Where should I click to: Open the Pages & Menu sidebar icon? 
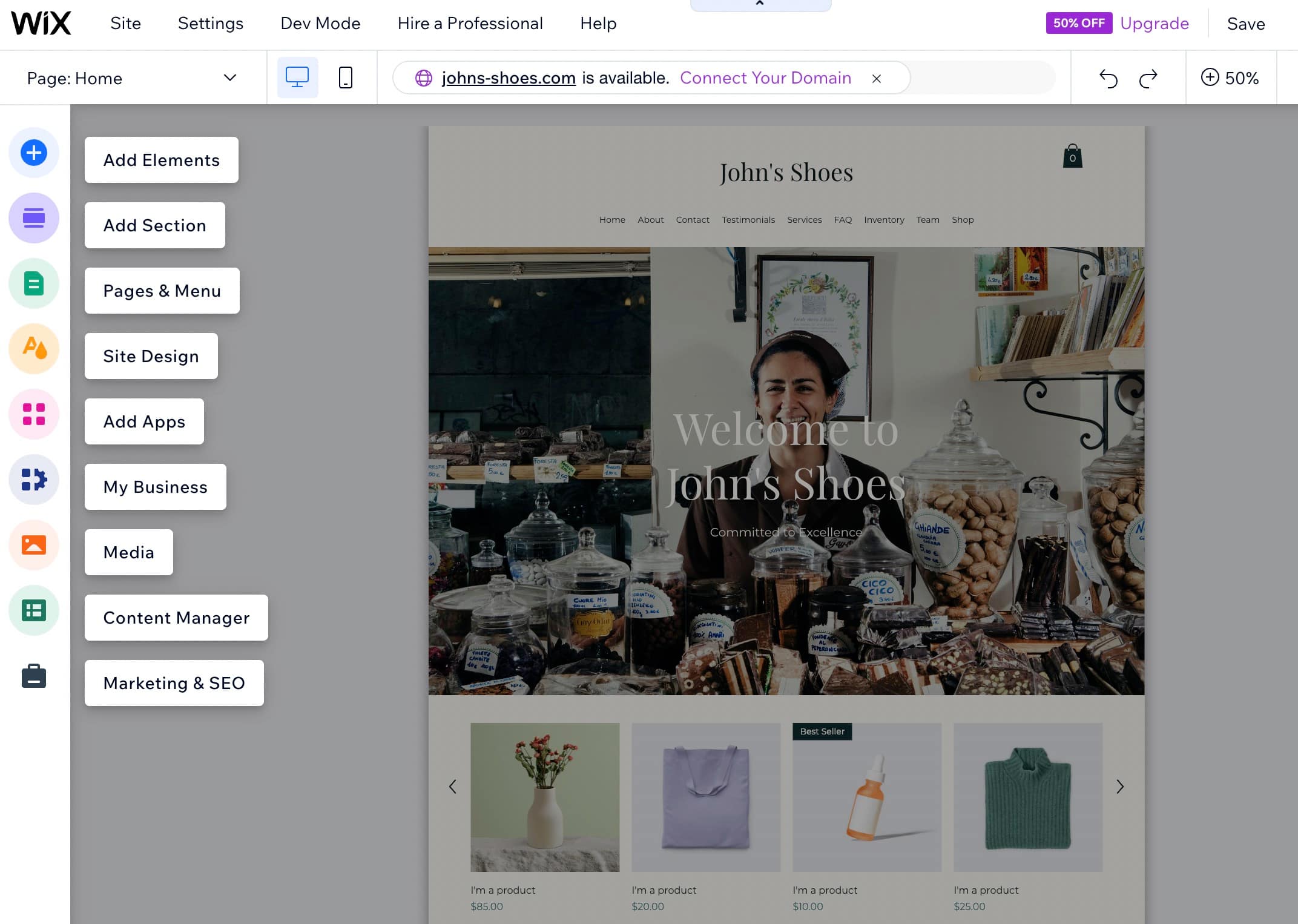tap(34, 283)
